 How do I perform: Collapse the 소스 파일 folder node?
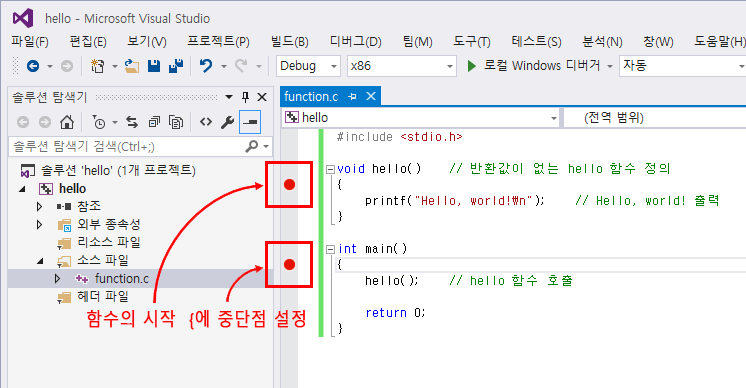(40, 261)
